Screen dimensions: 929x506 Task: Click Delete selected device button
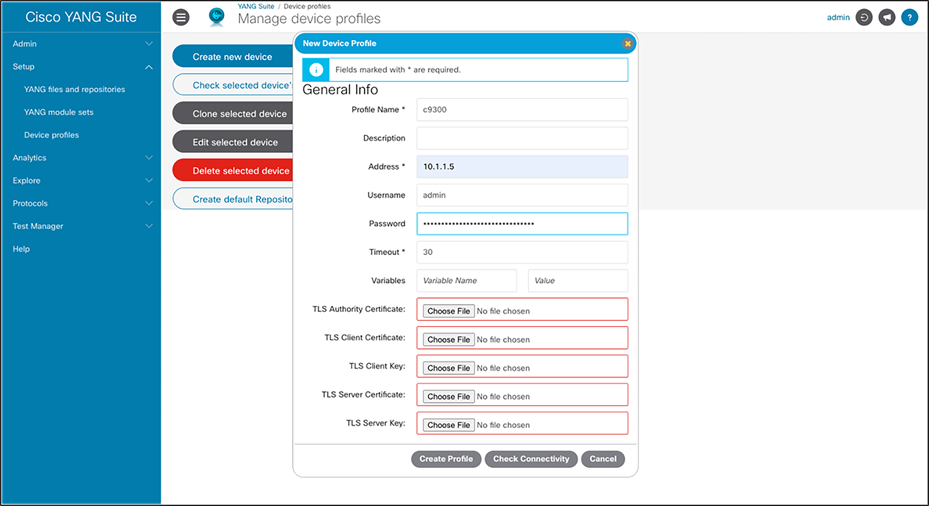tap(233, 171)
